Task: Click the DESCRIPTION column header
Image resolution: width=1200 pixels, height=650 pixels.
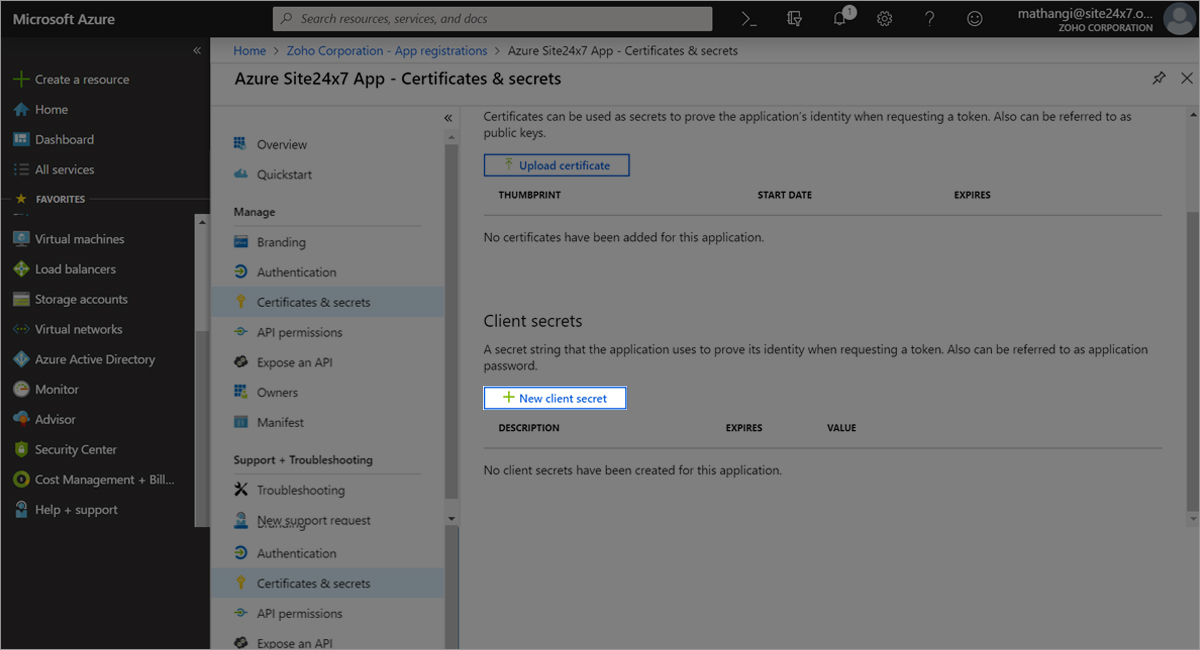Action: click(529, 428)
